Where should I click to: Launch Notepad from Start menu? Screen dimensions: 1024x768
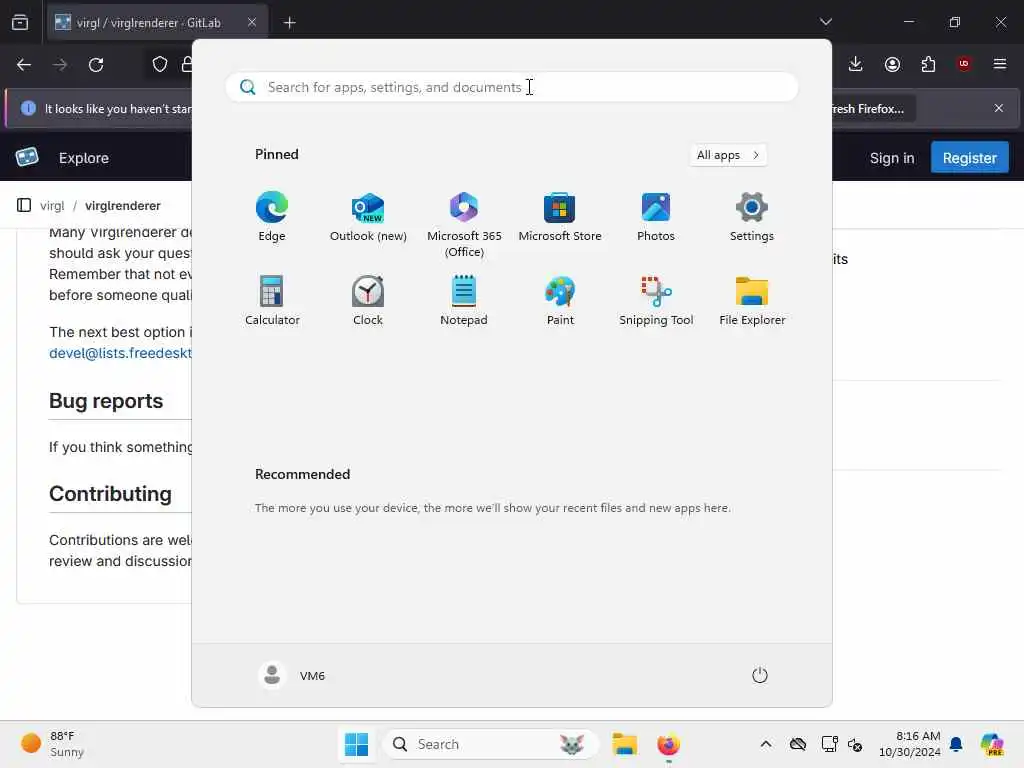464,300
